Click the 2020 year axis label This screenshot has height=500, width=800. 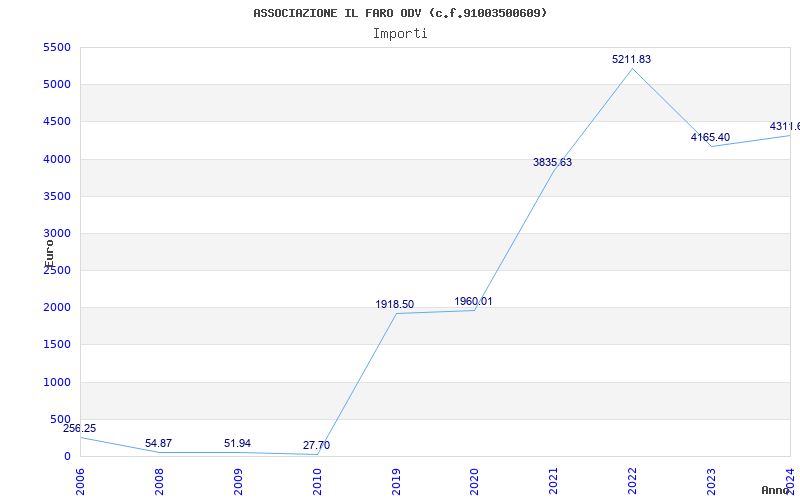(474, 481)
